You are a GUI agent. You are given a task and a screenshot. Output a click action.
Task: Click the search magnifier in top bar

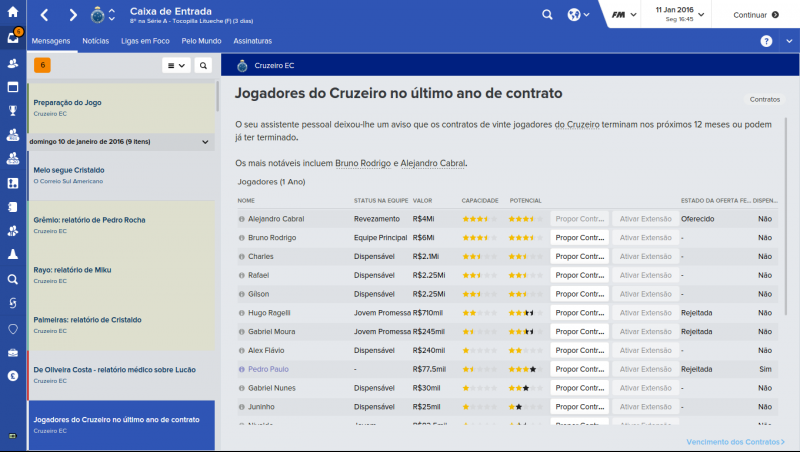547,15
